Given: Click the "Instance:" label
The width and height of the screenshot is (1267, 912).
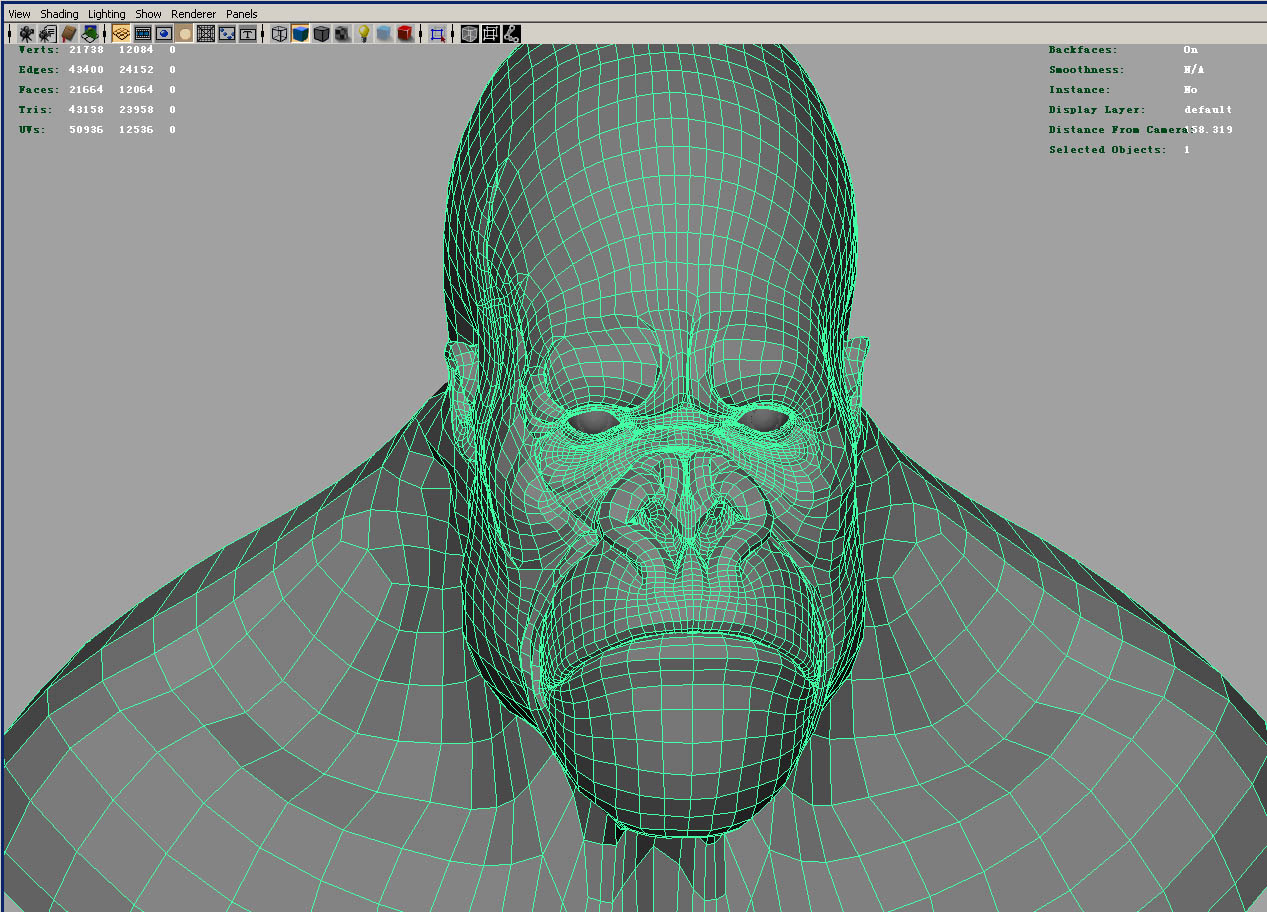Looking at the screenshot, I should tap(1080, 90).
